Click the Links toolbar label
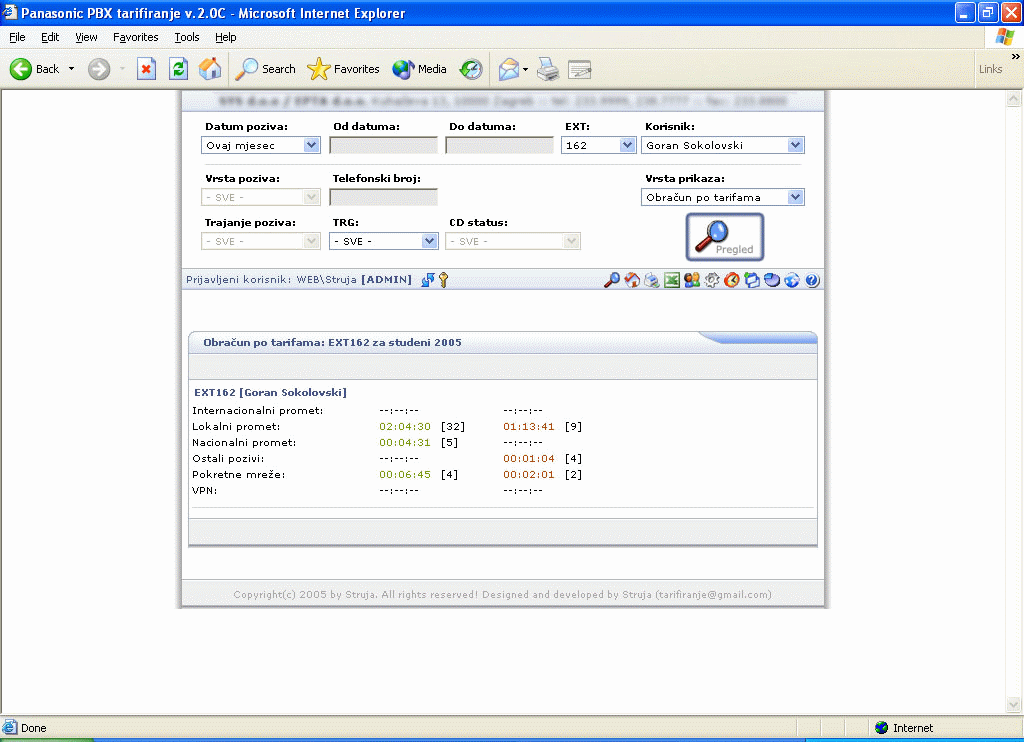 coord(990,69)
